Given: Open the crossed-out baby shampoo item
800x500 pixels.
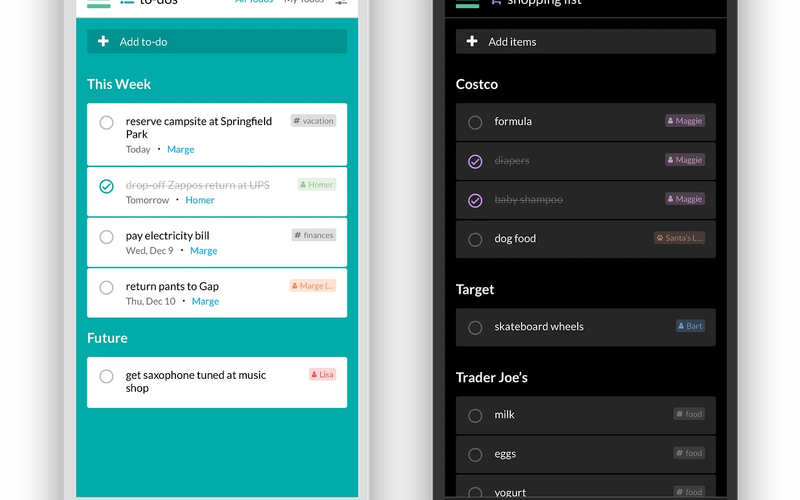Looking at the screenshot, I should [586, 200].
